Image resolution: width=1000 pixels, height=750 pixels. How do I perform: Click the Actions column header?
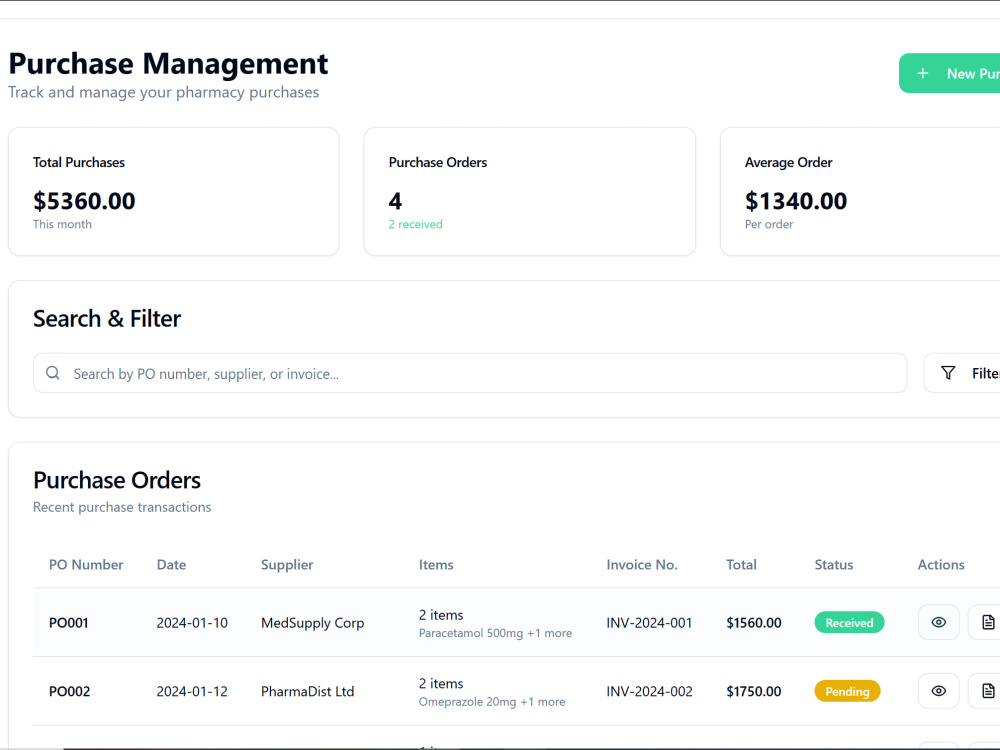941,564
